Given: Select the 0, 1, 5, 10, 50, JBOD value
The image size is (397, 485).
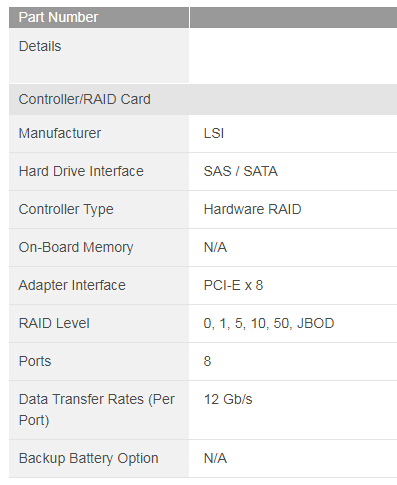Looking at the screenshot, I should coord(269,323).
